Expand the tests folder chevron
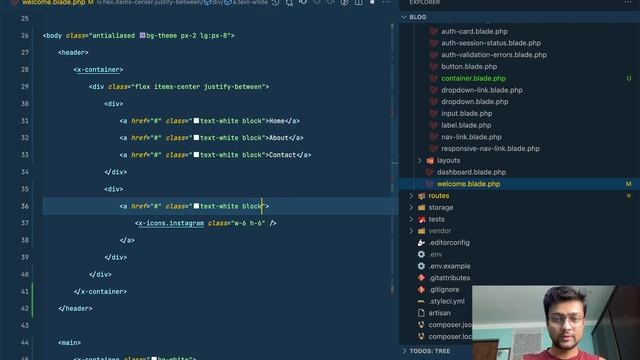This screenshot has height=360, width=640. click(x=411, y=220)
